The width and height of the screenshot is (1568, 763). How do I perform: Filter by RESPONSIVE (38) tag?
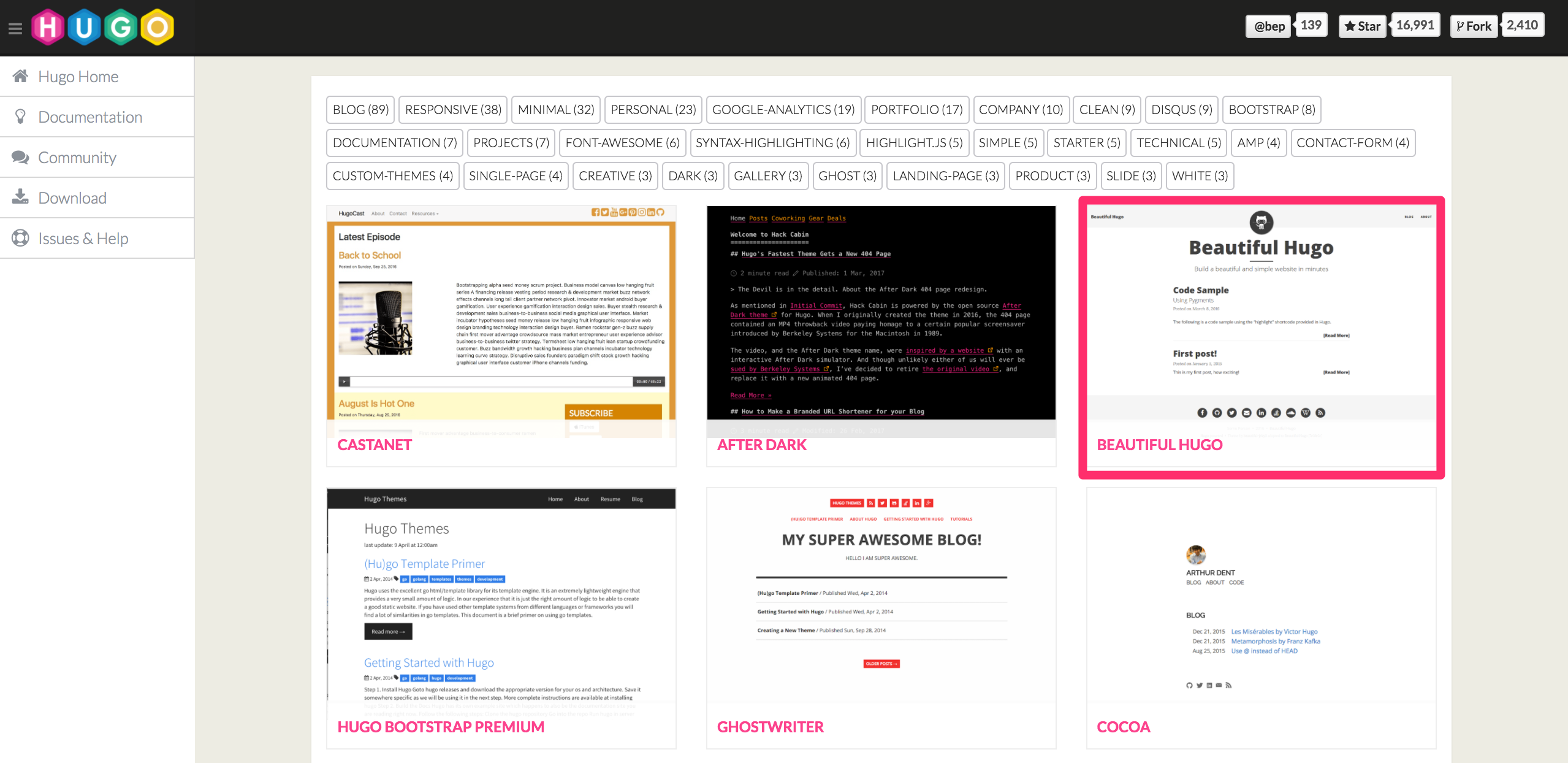453,110
